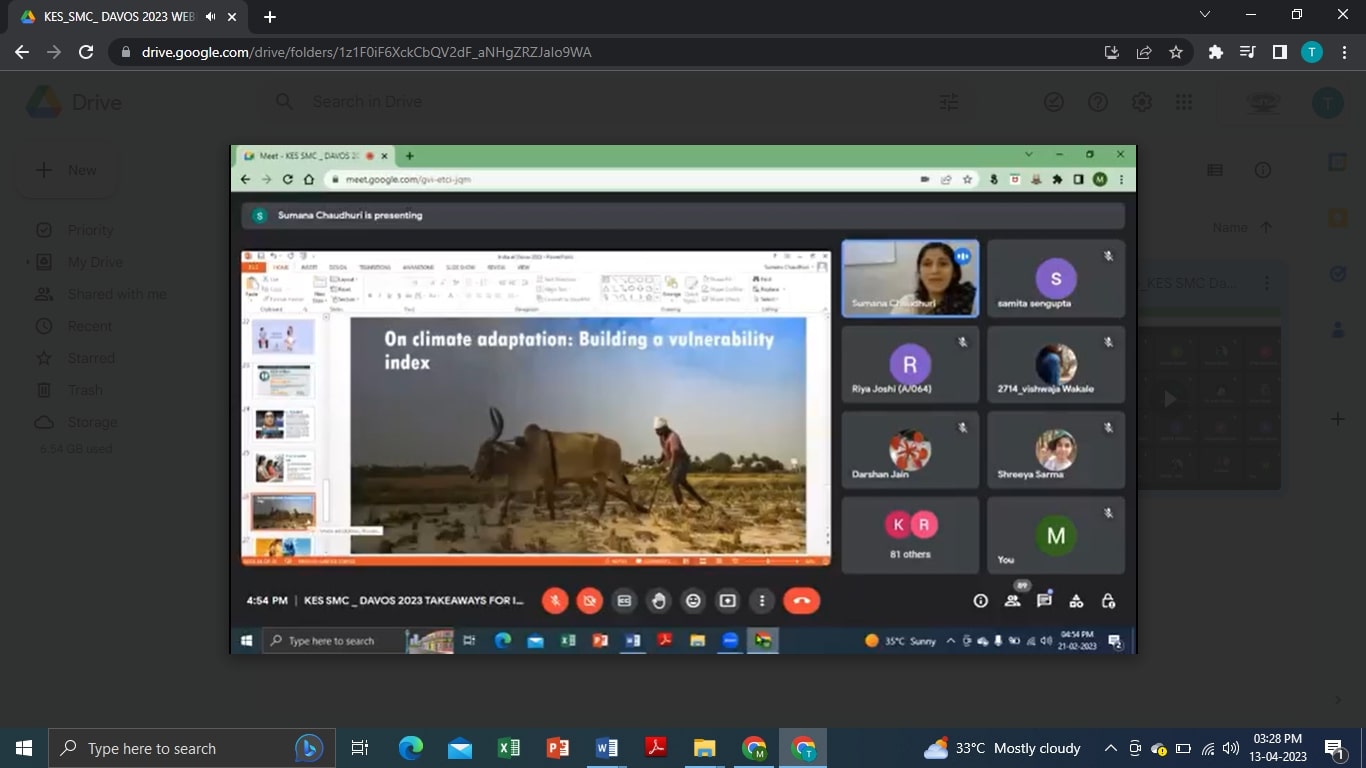Open Trash in Drive sidebar

pyautogui.click(x=85, y=390)
